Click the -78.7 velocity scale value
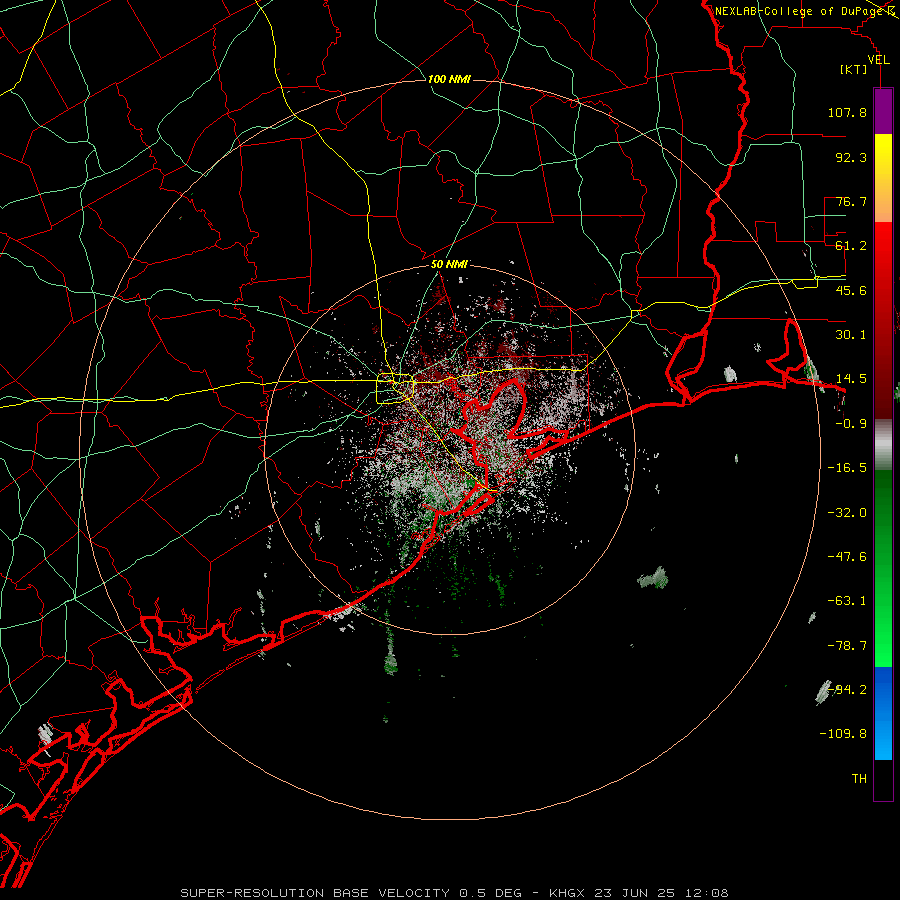This screenshot has height=900, width=900. pyautogui.click(x=847, y=646)
